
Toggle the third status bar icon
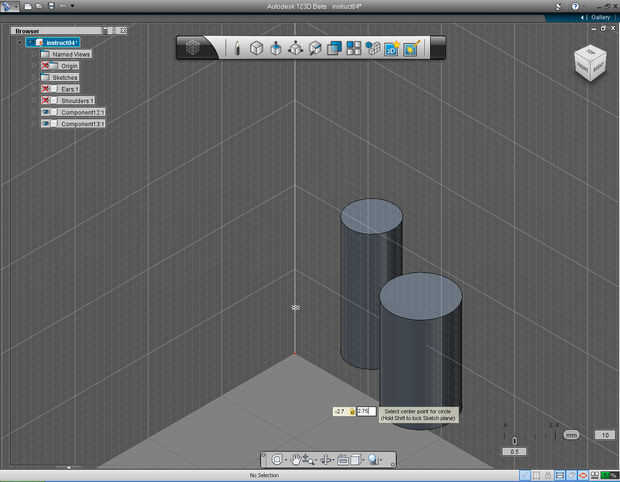click(548, 475)
